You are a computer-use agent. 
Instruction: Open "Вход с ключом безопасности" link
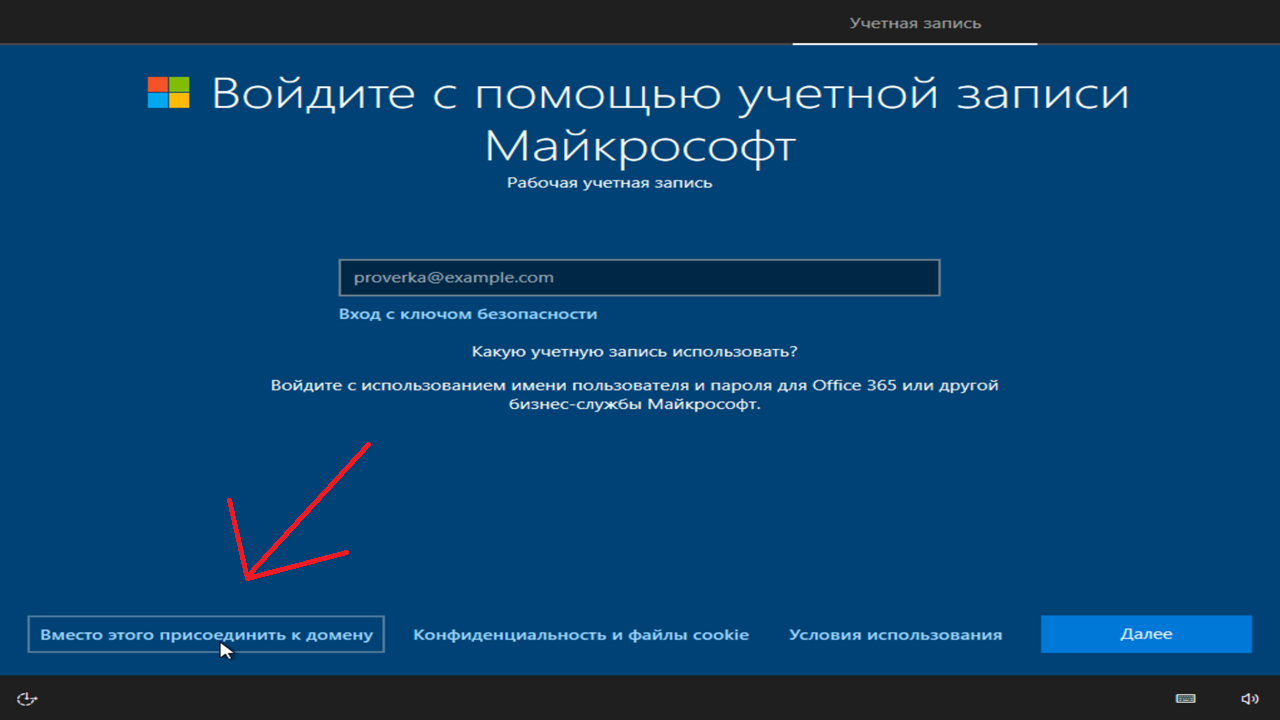point(468,314)
